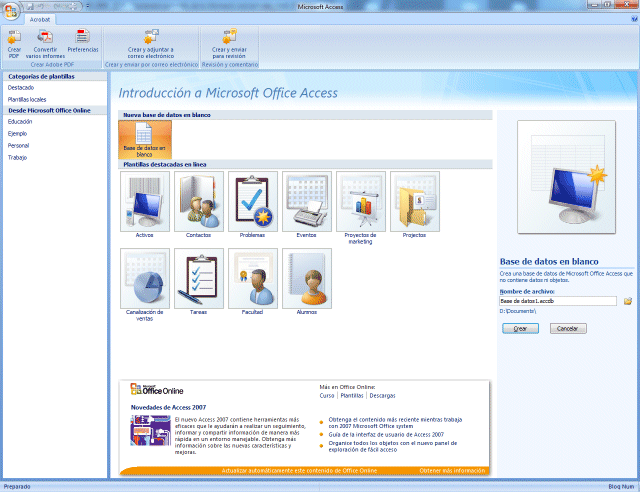Screen dimensions: 640x492
Task: Click Obtener más información link
Action: tap(452, 471)
